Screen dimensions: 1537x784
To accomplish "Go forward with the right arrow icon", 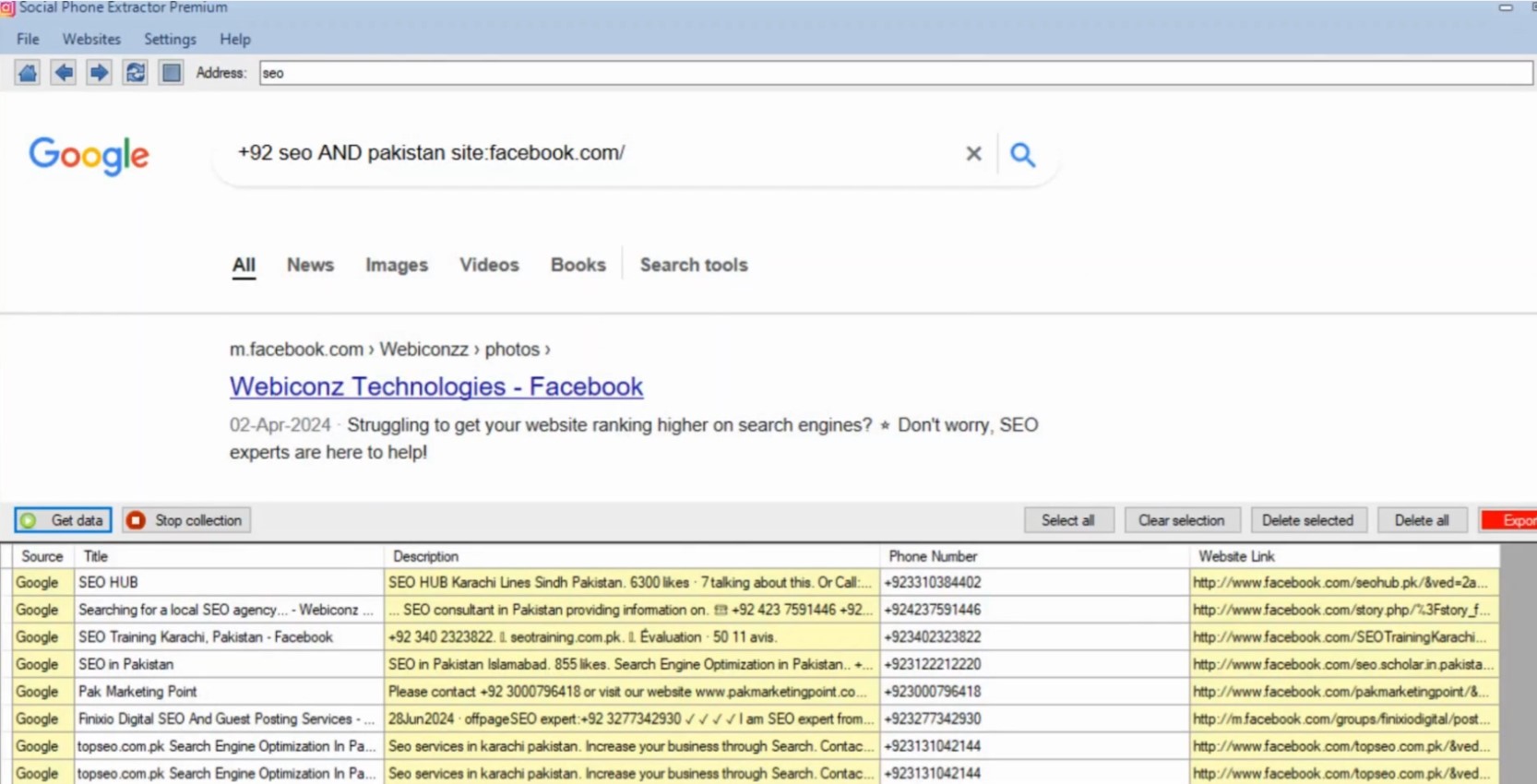I will click(99, 73).
